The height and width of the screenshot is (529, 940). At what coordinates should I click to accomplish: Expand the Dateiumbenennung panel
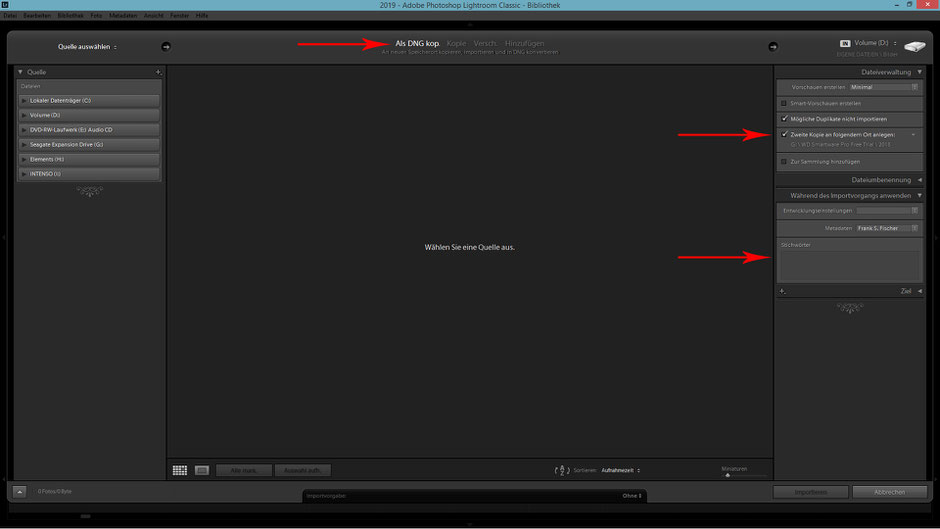pyautogui.click(x=920, y=180)
